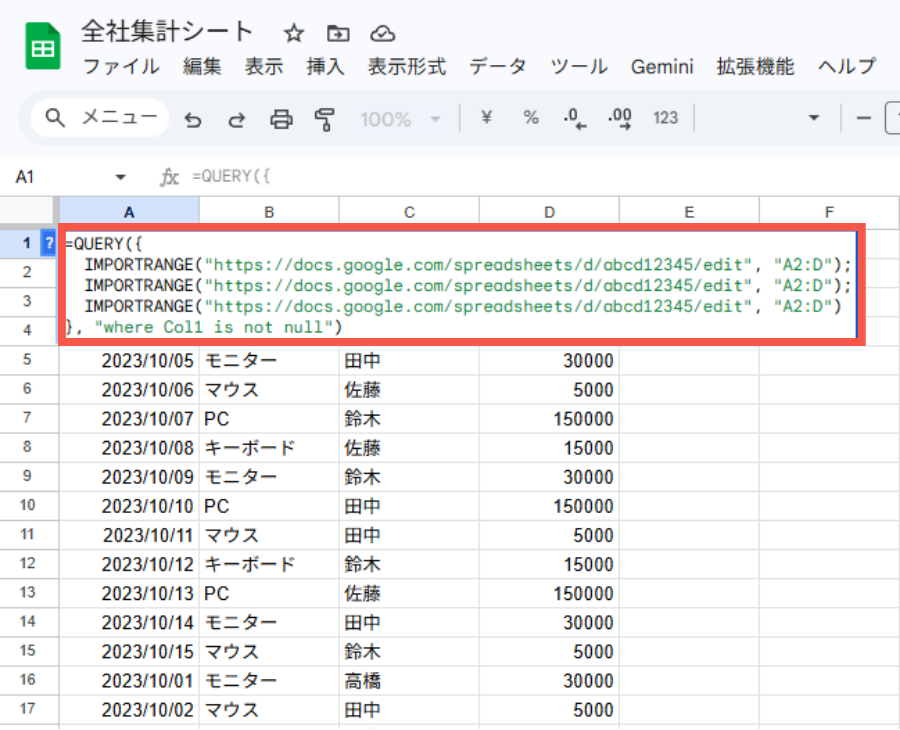Toggle the star to favorite the spreadsheet
This screenshot has height=730, width=900.
tap(292, 33)
